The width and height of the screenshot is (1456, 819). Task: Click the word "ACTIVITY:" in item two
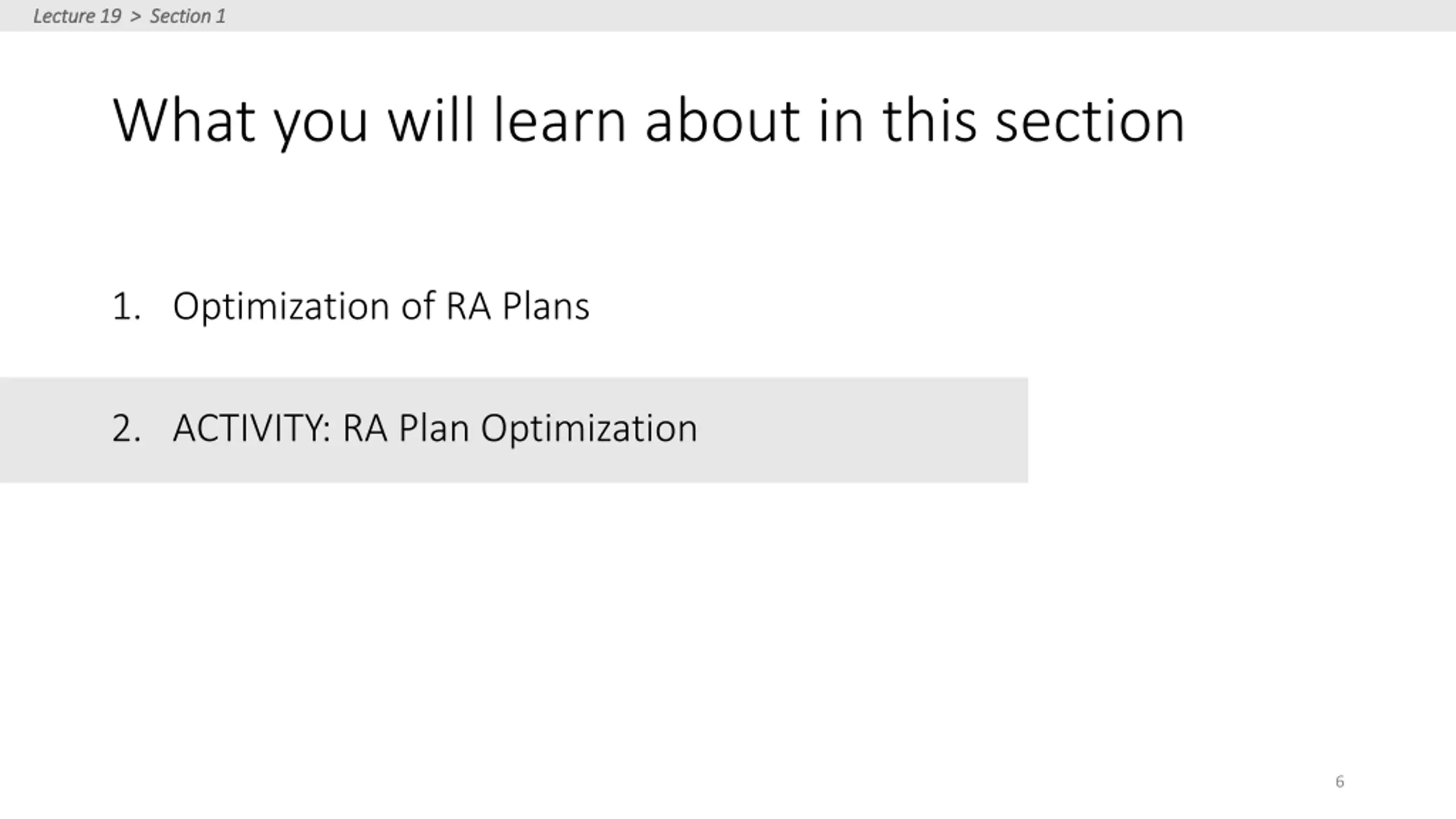pyautogui.click(x=252, y=428)
